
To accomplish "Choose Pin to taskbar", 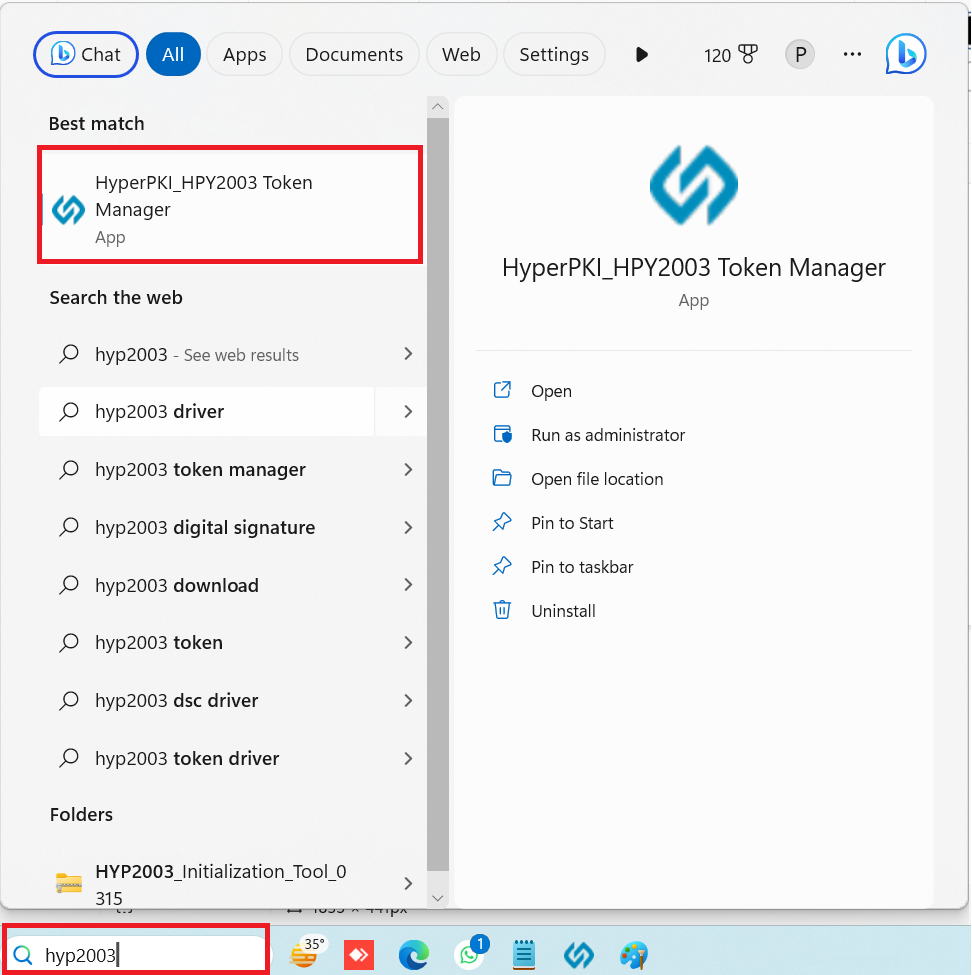I will click(x=582, y=567).
